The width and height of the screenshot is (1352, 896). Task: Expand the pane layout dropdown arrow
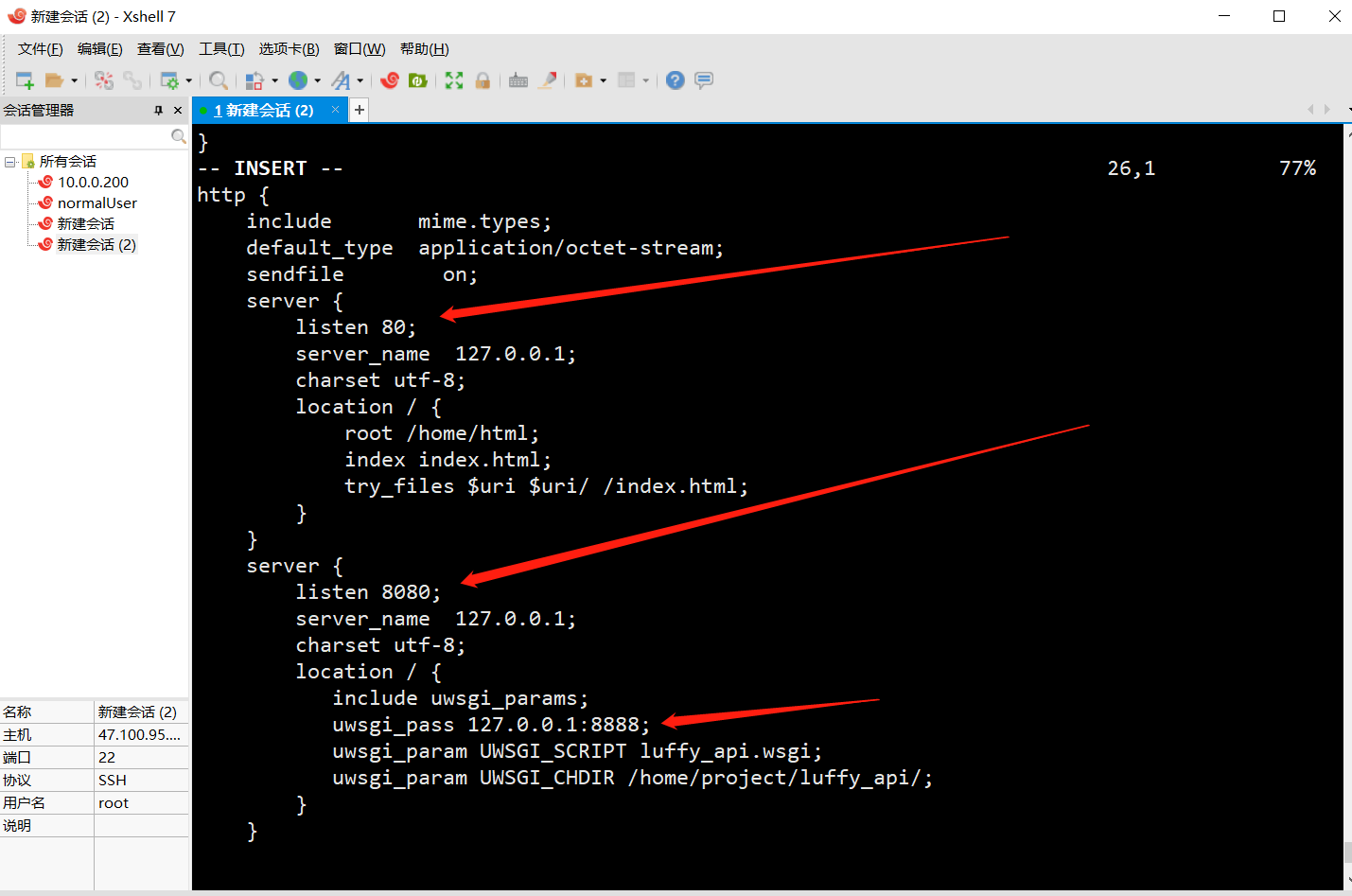[646, 80]
